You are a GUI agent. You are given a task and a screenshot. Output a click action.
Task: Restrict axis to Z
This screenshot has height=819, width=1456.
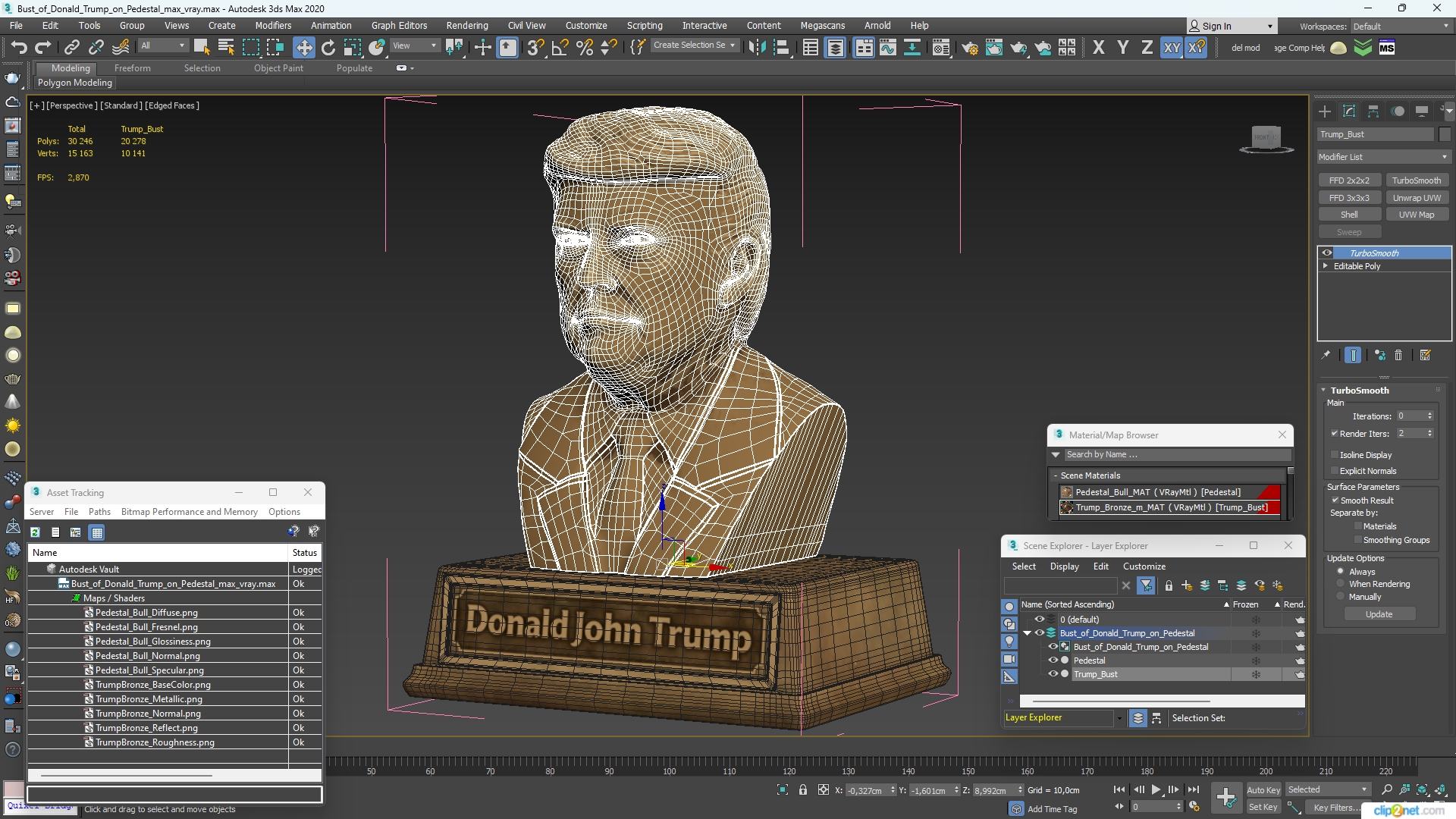[1147, 48]
